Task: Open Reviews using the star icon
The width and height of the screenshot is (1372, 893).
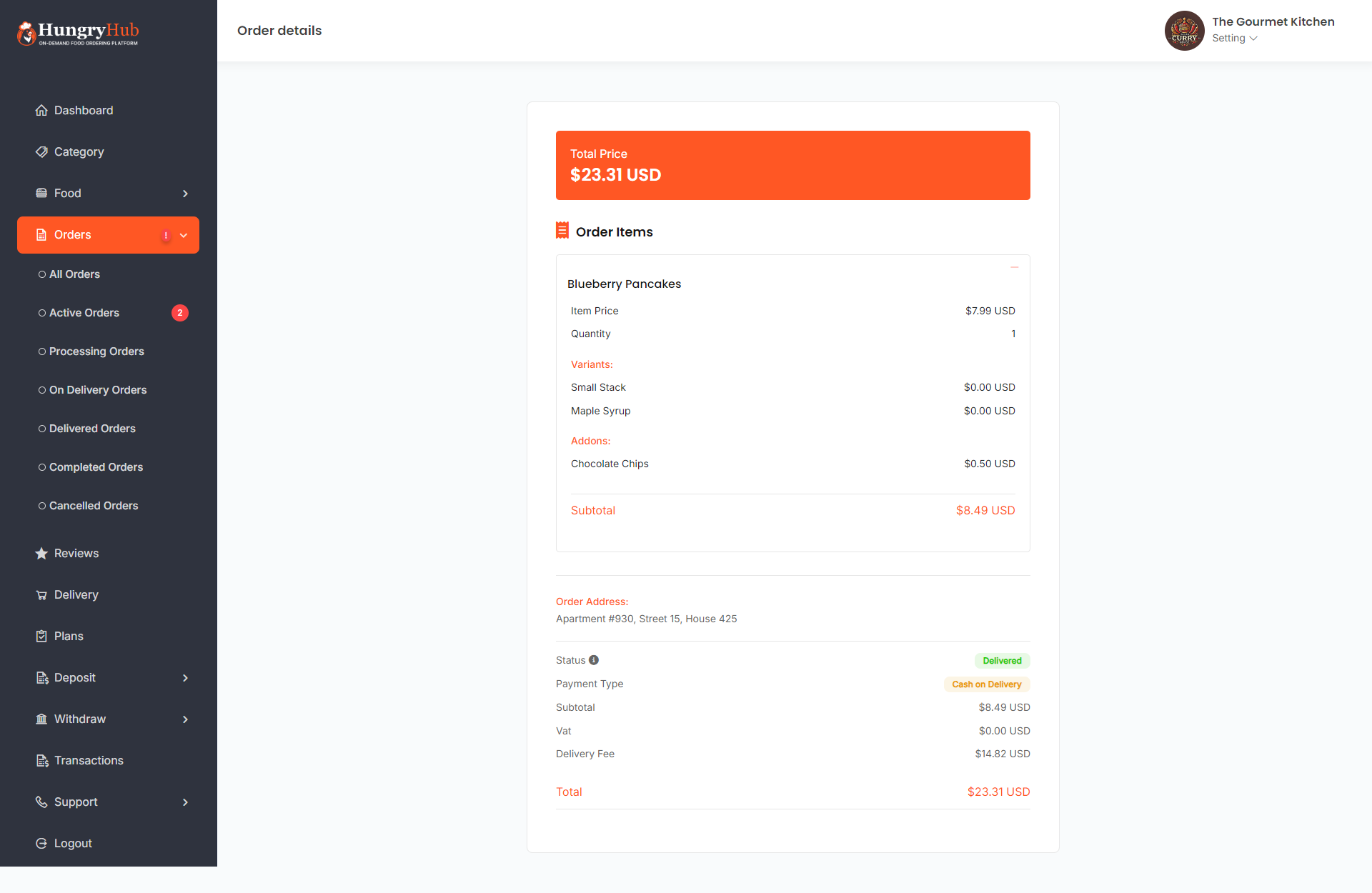Action: 42,553
